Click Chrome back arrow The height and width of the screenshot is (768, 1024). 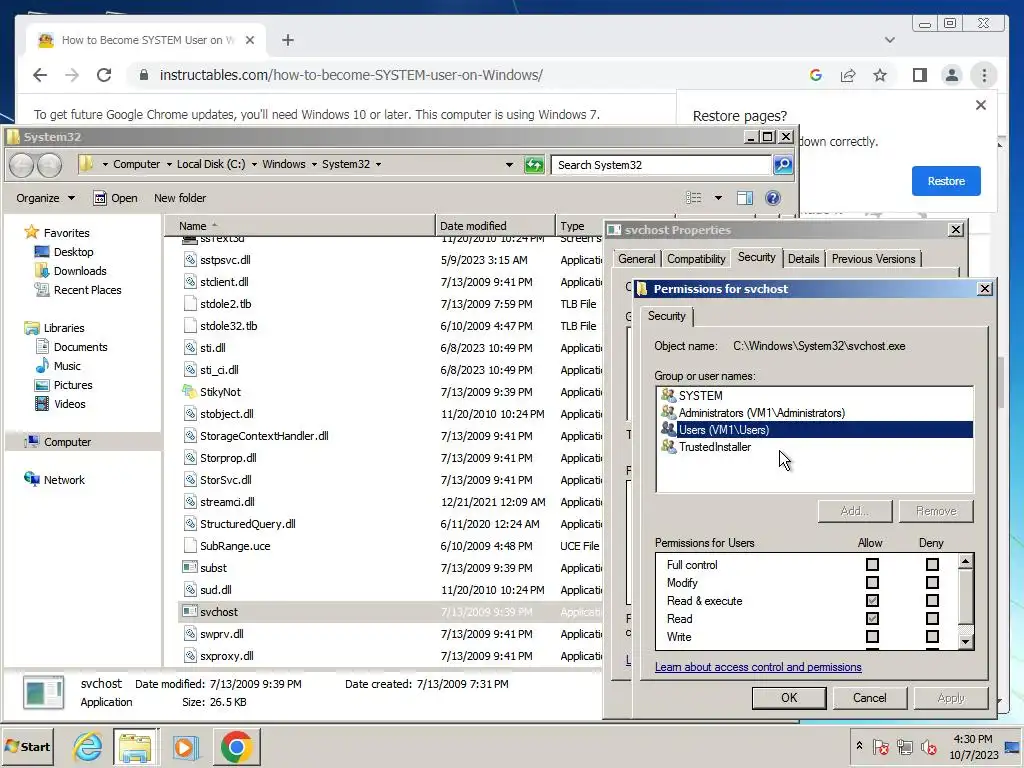(x=40, y=75)
